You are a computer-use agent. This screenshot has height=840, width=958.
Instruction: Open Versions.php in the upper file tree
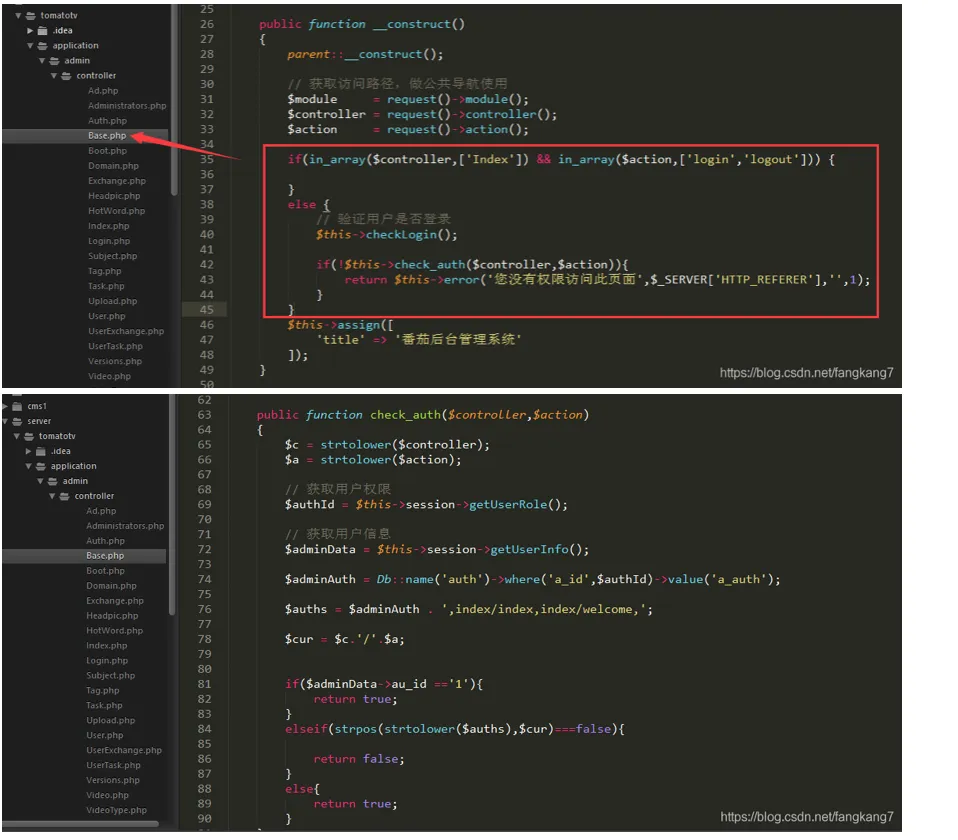click(114, 361)
